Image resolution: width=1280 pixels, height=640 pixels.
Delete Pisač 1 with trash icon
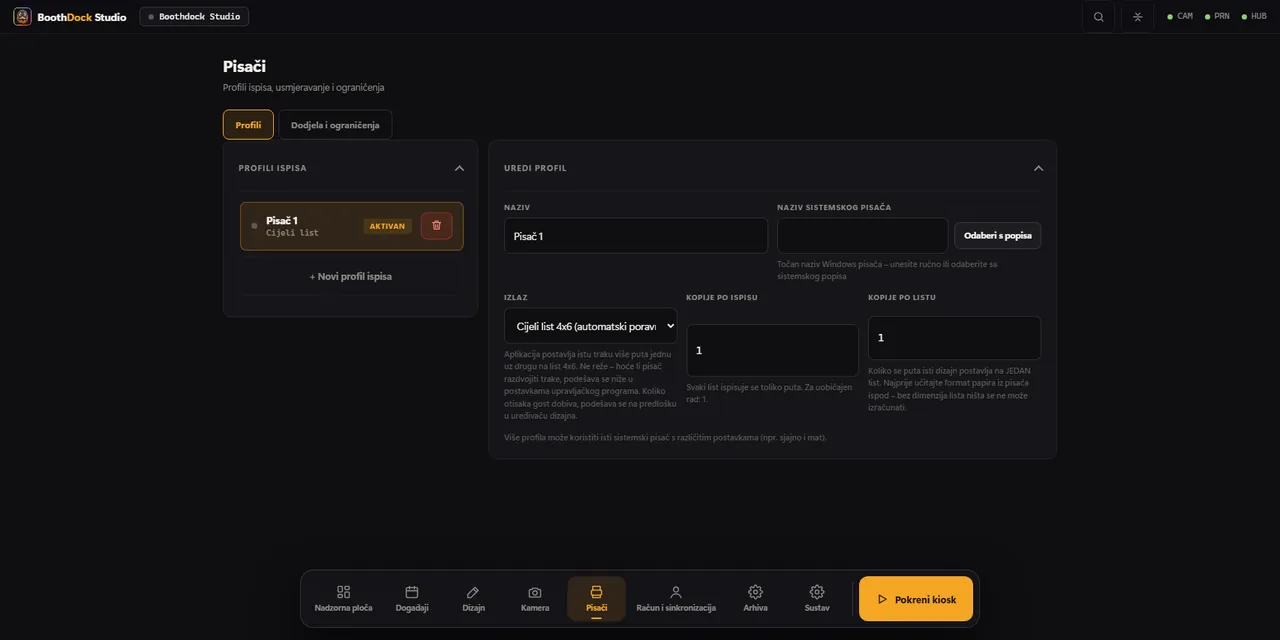436,226
